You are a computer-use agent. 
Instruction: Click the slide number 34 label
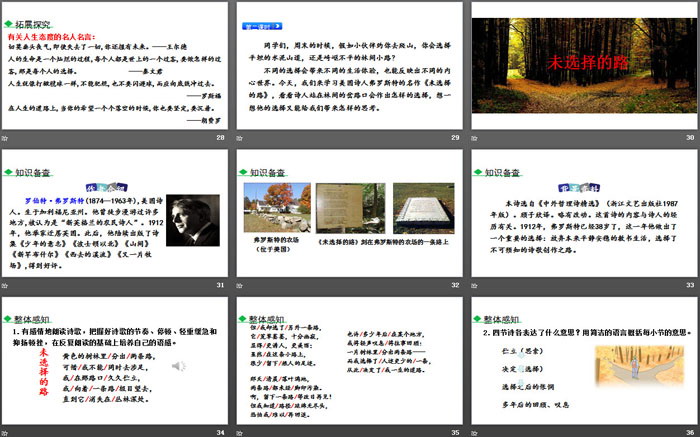220,432
